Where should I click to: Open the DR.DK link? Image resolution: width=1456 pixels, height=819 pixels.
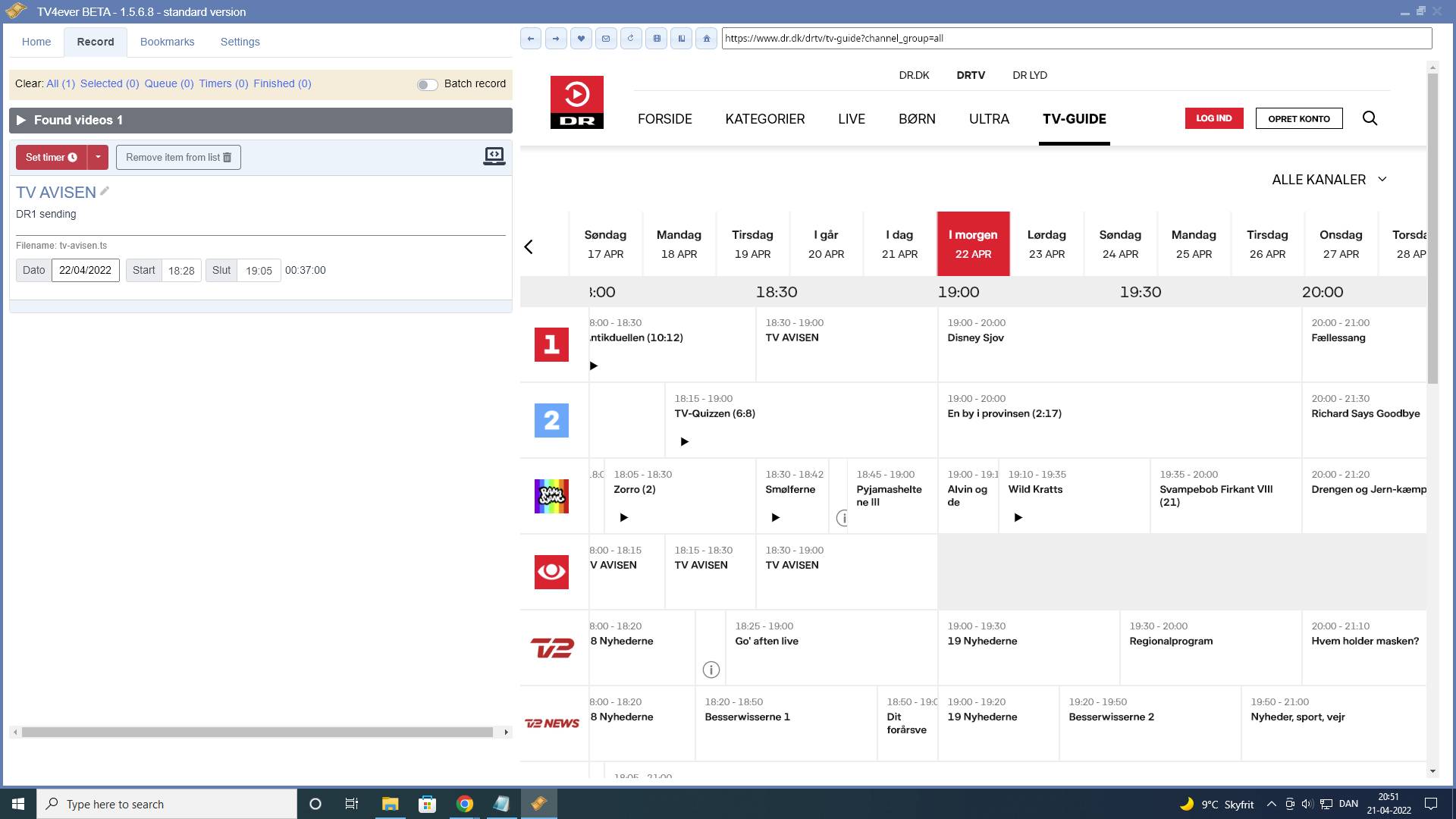point(914,75)
